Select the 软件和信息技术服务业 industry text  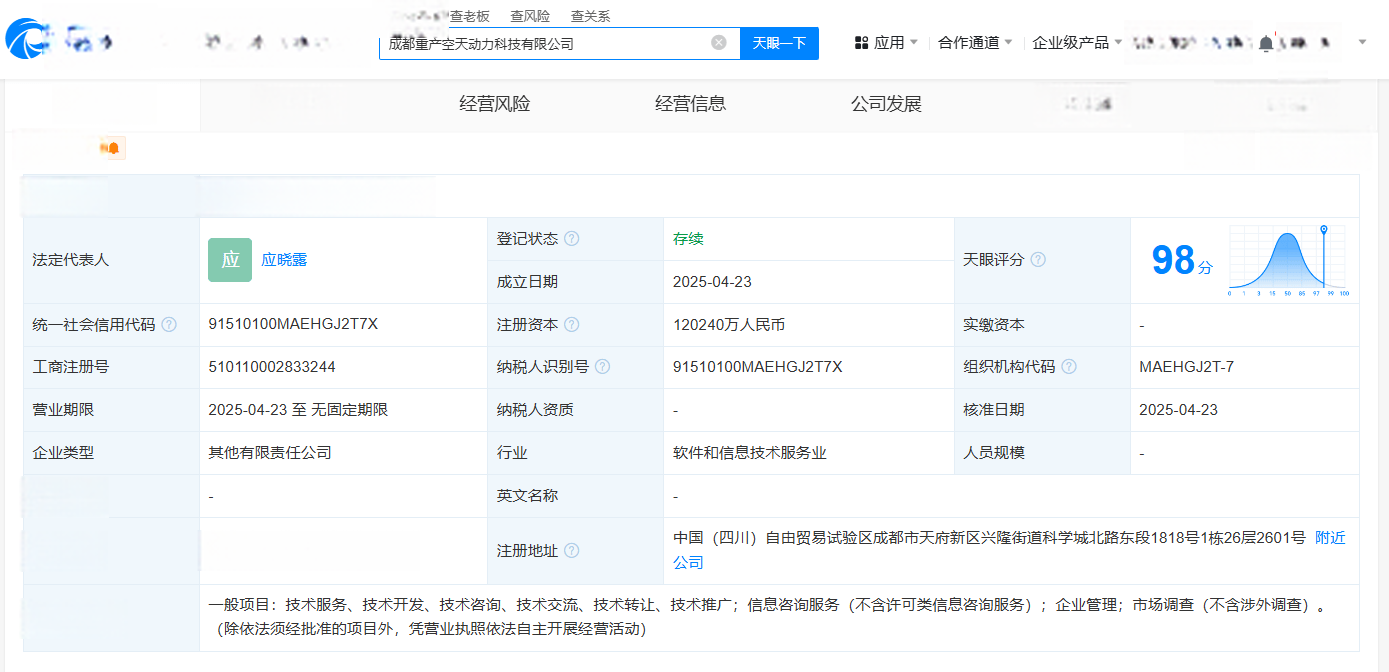click(x=750, y=453)
